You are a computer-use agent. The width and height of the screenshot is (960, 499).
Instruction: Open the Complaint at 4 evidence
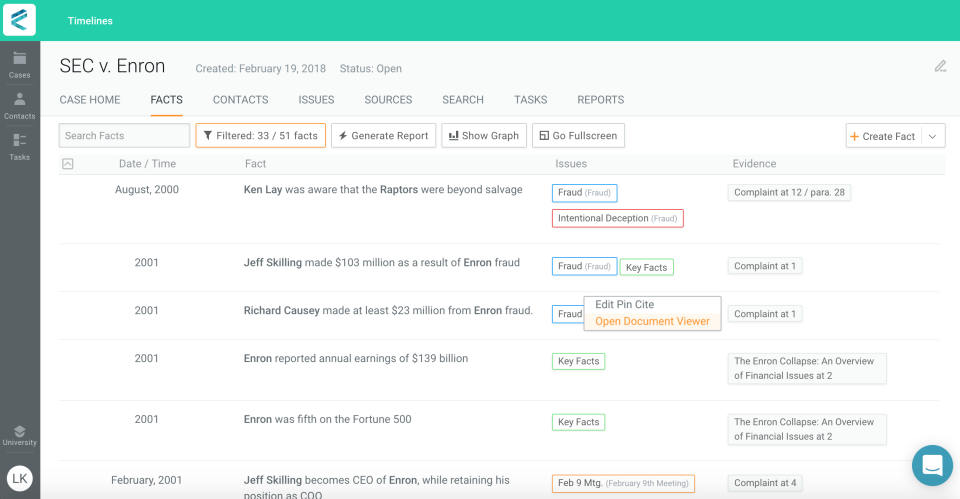765,482
